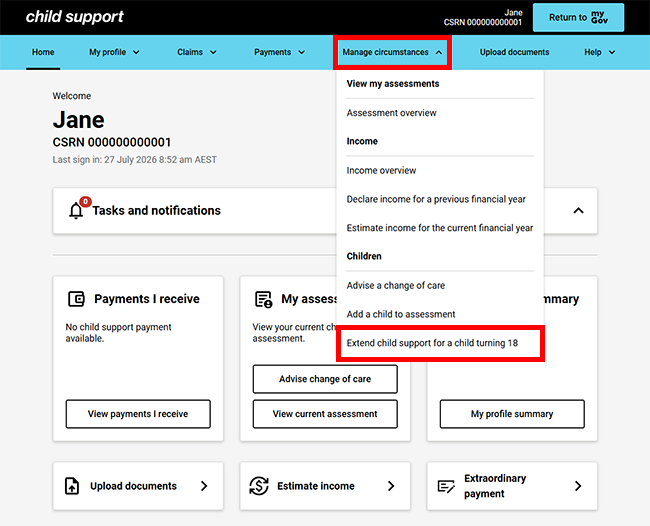Click the View current assessment button

coord(325,414)
